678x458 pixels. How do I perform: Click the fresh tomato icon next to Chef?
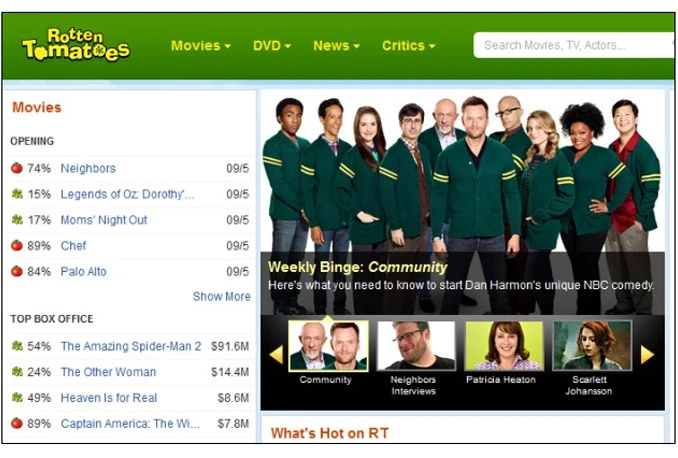point(17,246)
